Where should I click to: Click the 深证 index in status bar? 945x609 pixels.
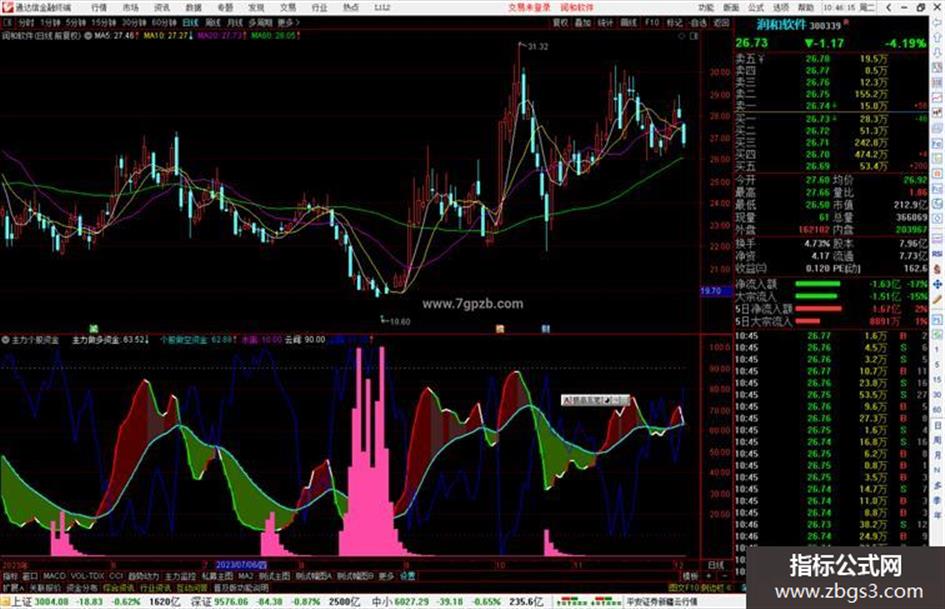(x=201, y=601)
